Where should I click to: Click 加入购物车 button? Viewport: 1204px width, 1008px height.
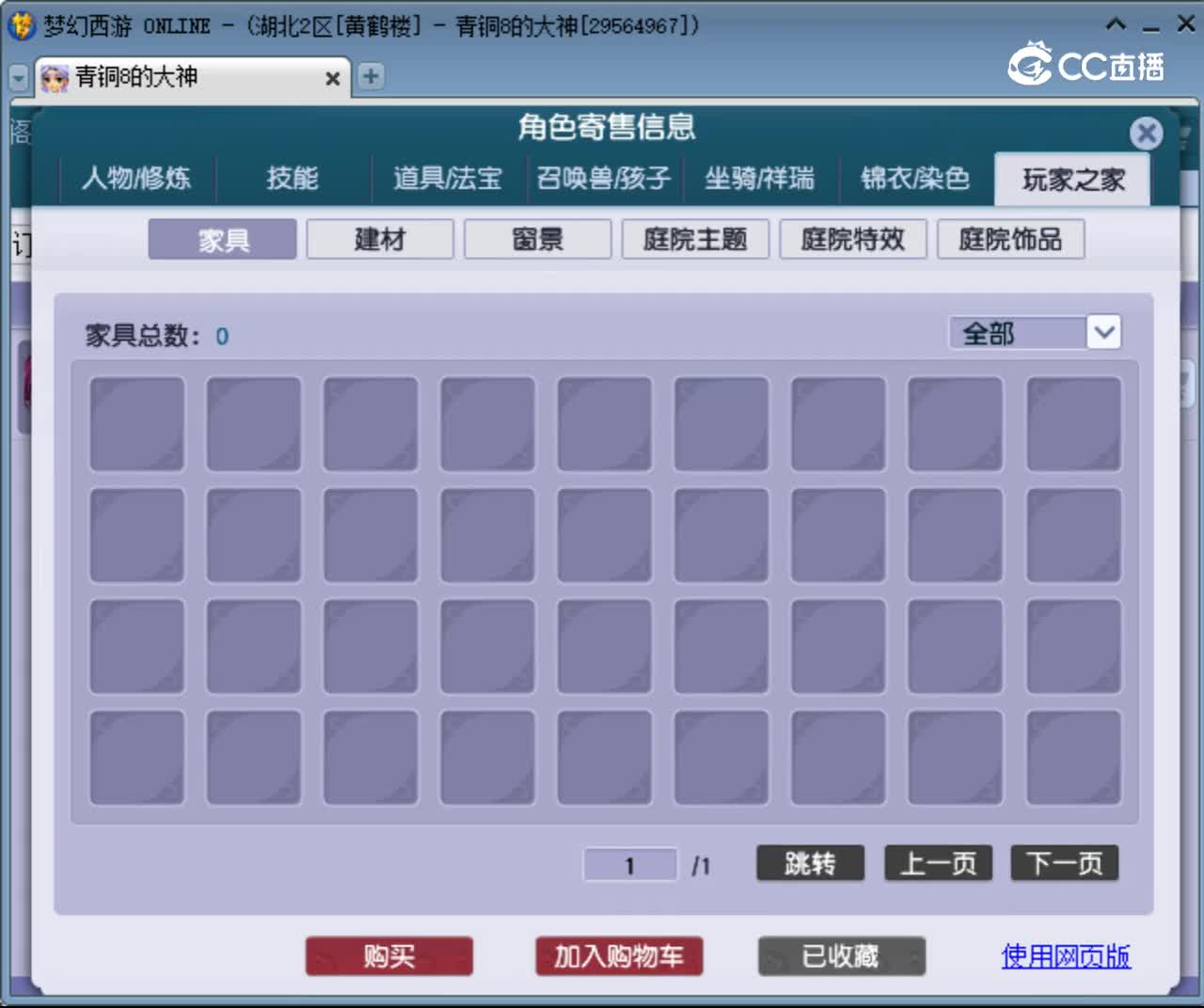coord(619,956)
